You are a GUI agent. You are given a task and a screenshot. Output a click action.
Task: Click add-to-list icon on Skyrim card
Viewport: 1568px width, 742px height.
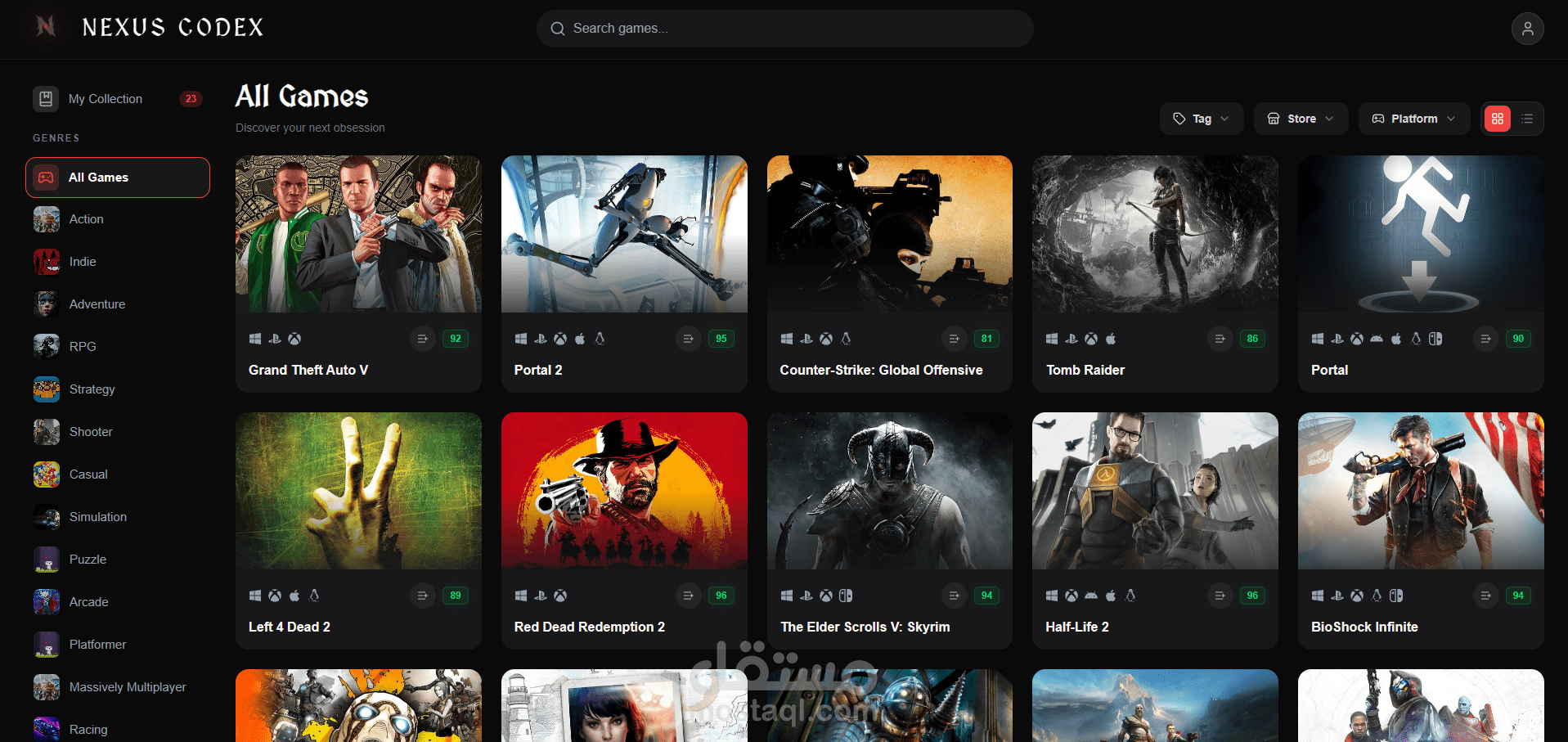(x=955, y=596)
